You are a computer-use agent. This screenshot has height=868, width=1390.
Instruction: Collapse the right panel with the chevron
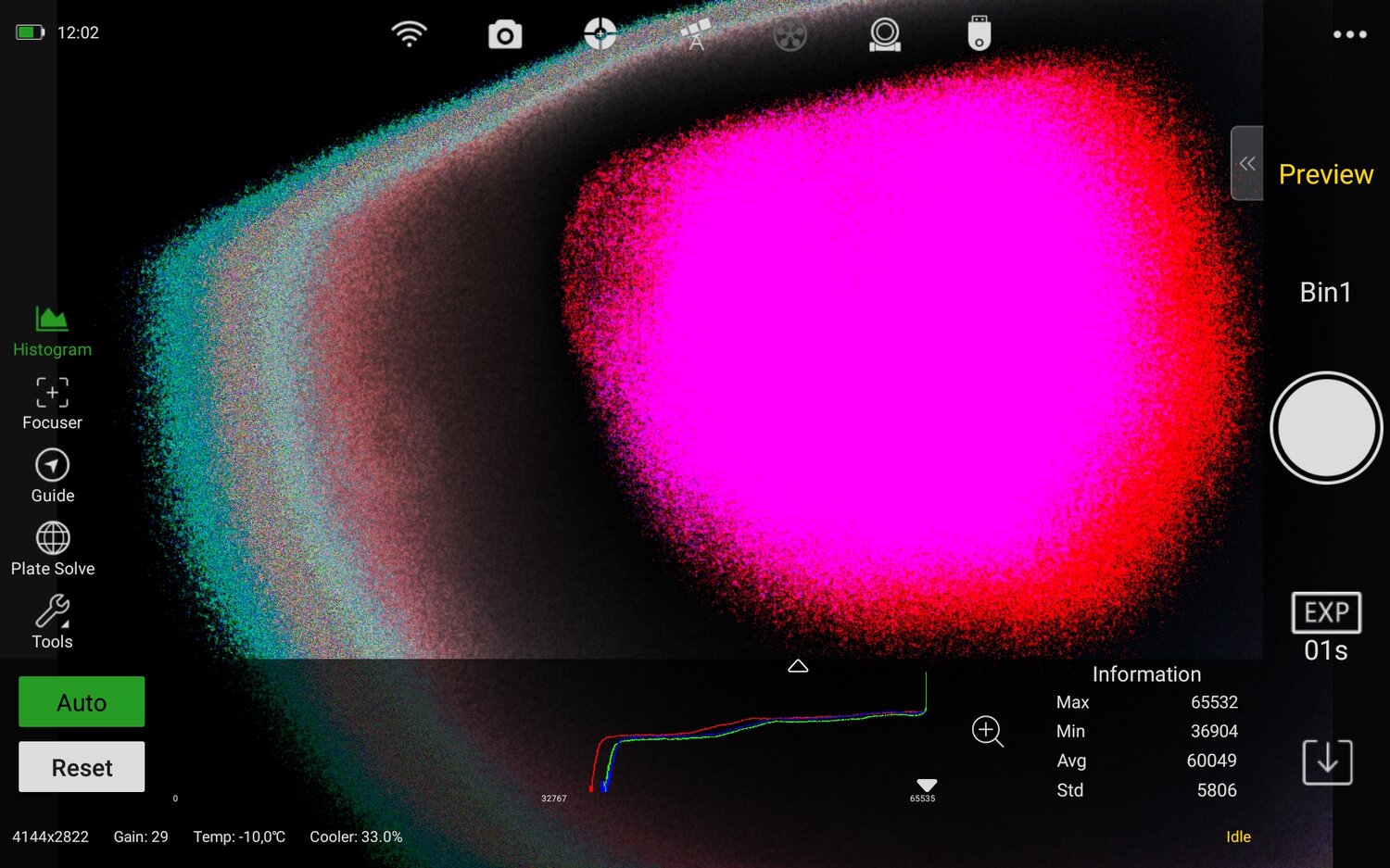tap(1246, 163)
